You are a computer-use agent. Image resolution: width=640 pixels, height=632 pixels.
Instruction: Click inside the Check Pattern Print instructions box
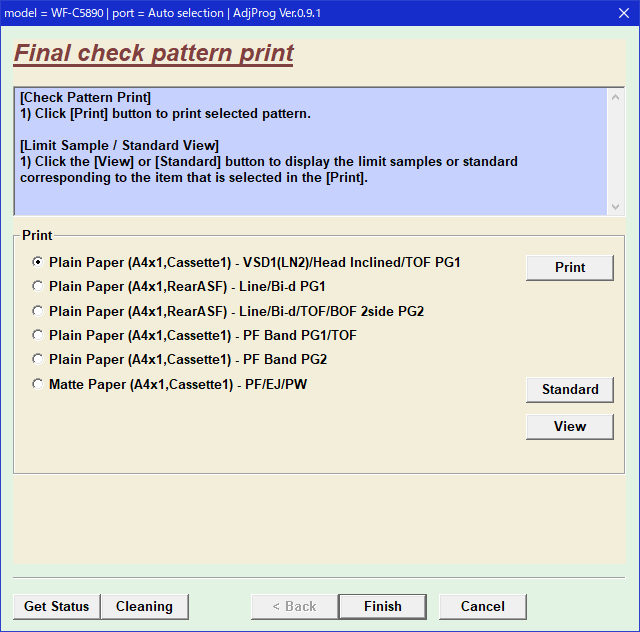pos(300,180)
